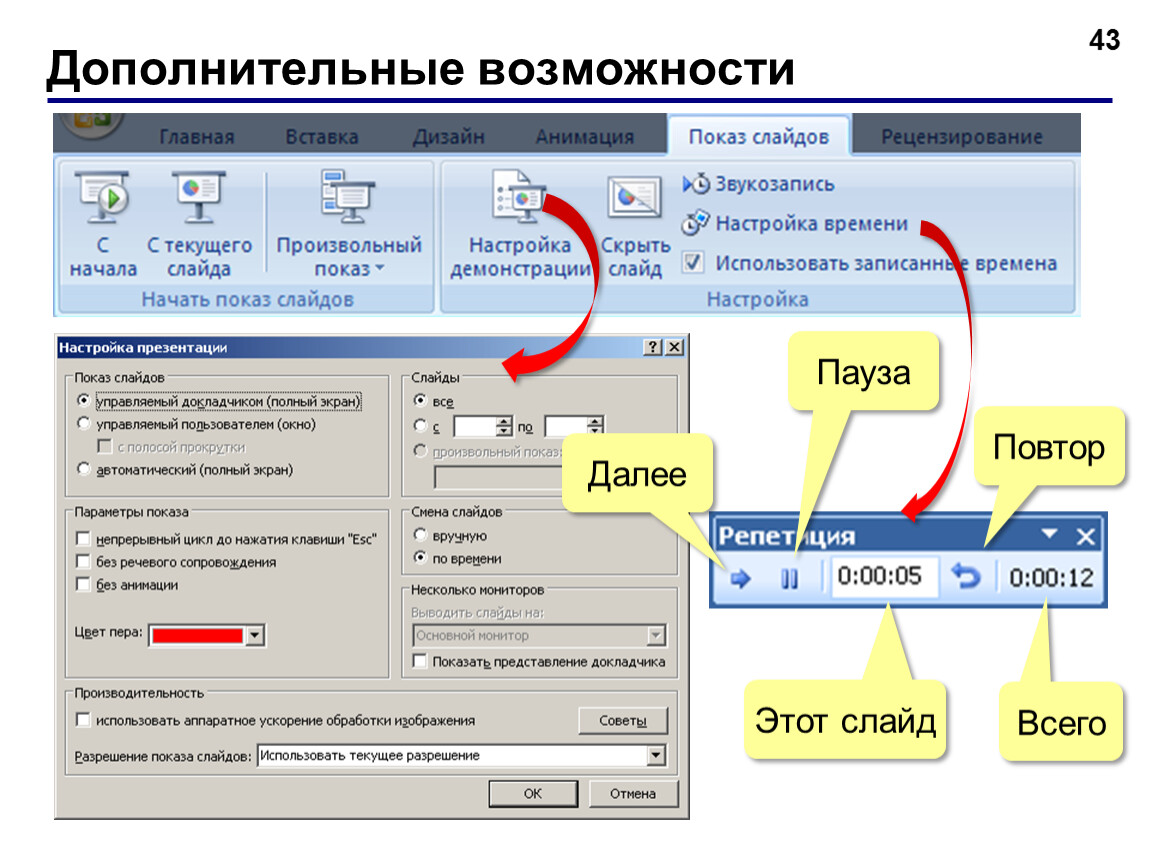Click red pen color swatch
The height and width of the screenshot is (864, 1150).
click(197, 635)
